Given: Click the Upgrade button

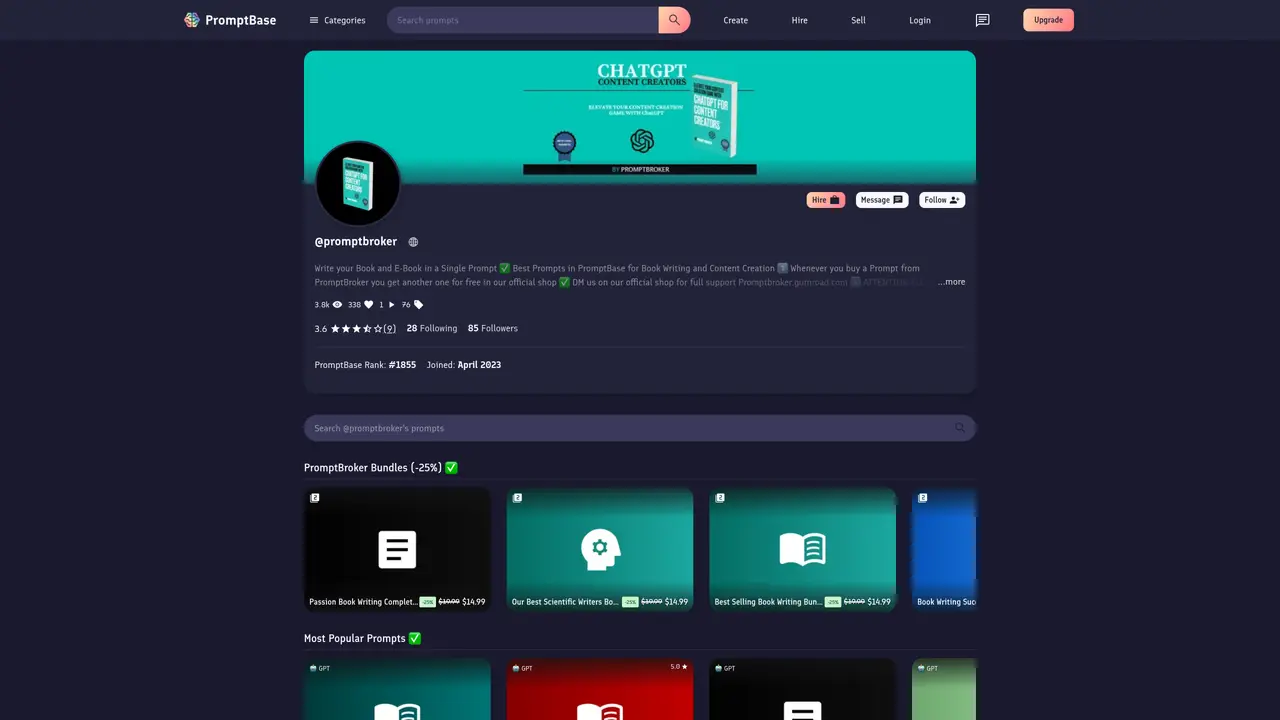Looking at the screenshot, I should 1048,20.
